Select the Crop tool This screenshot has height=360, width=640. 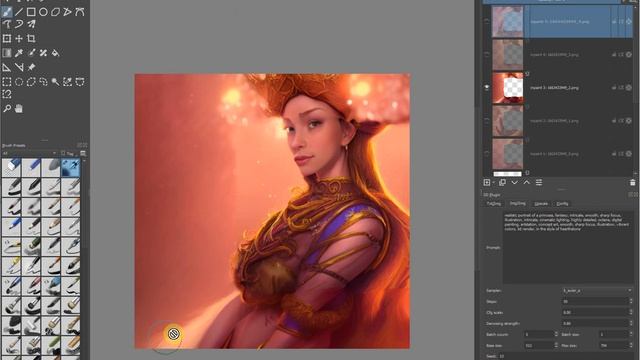click(x=31, y=38)
